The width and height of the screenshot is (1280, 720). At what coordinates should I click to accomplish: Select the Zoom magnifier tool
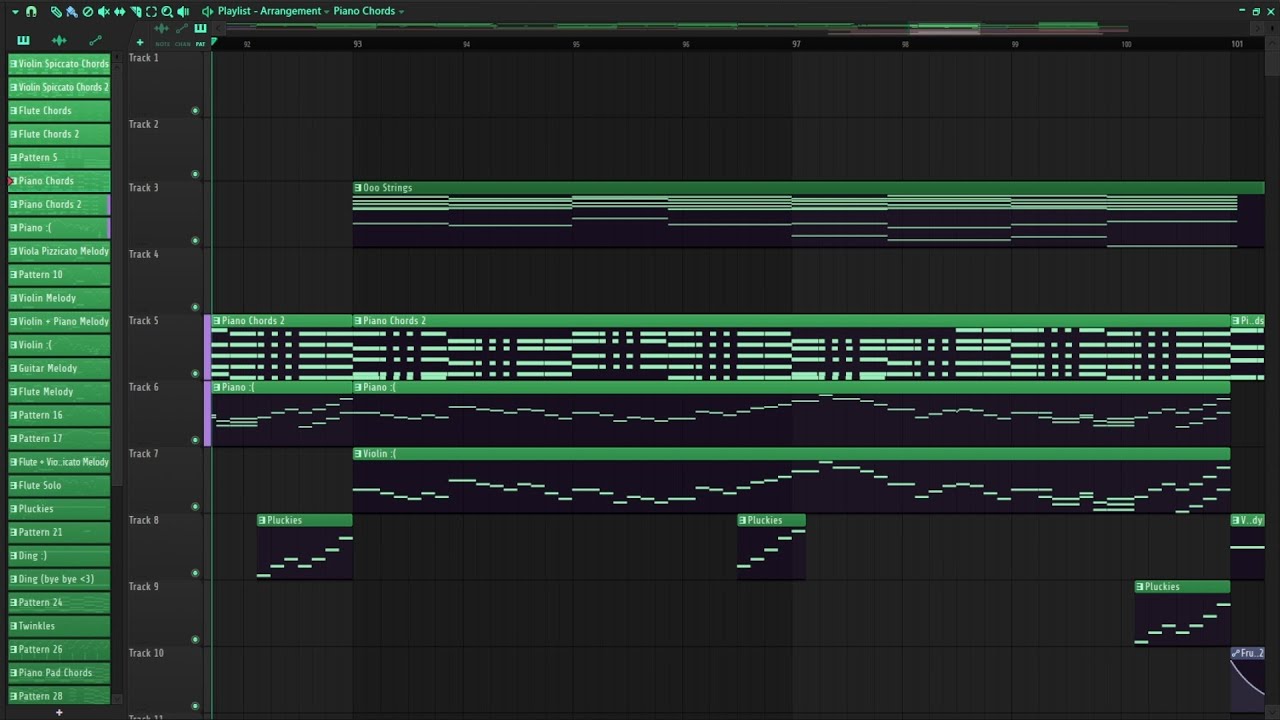[167, 11]
